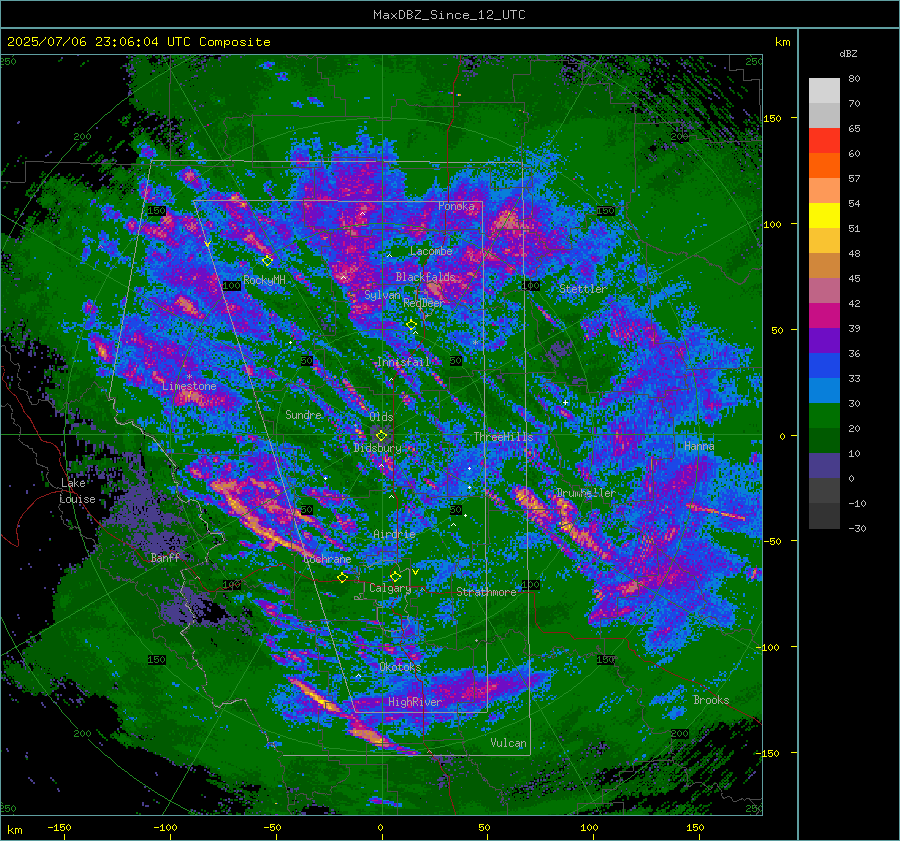The height and width of the screenshot is (841, 900).
Task: Click the Lake Louise label
Action: tap(77, 491)
